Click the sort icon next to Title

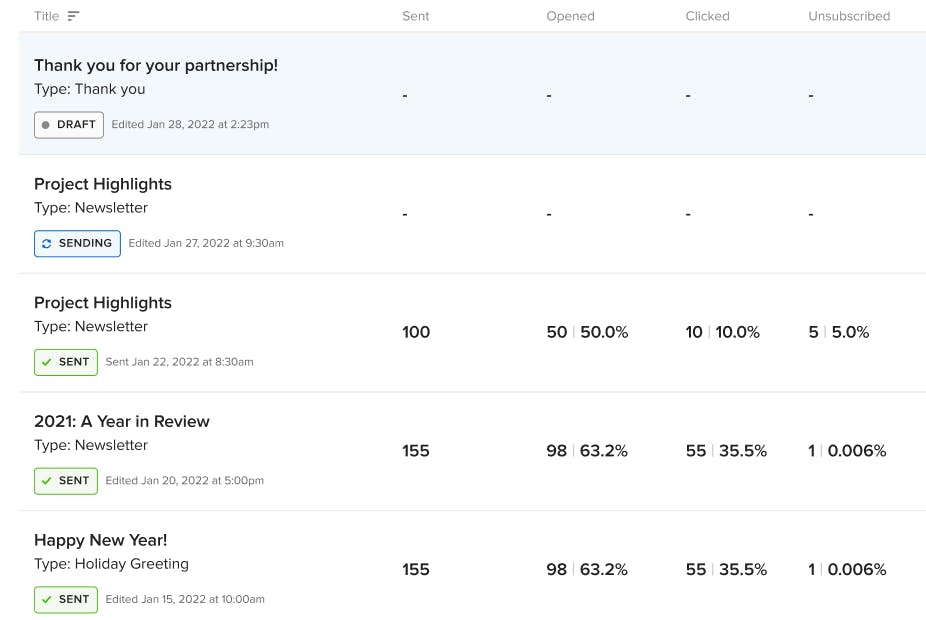point(73,16)
